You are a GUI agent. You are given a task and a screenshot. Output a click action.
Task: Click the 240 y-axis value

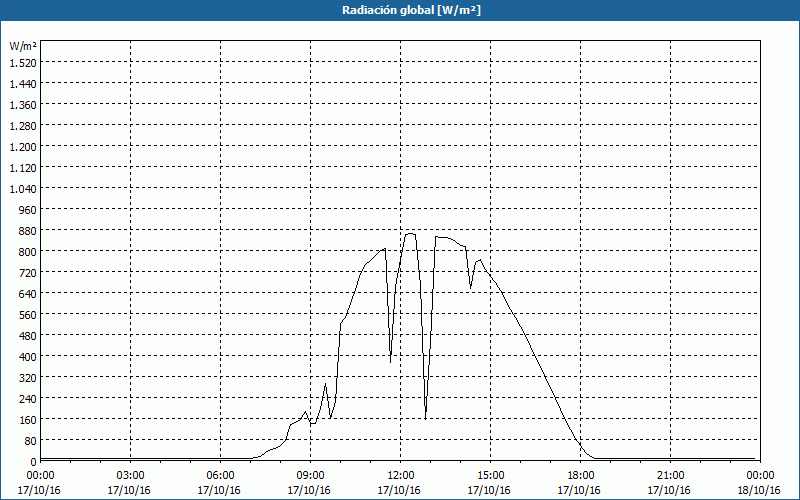pyautogui.click(x=28, y=398)
